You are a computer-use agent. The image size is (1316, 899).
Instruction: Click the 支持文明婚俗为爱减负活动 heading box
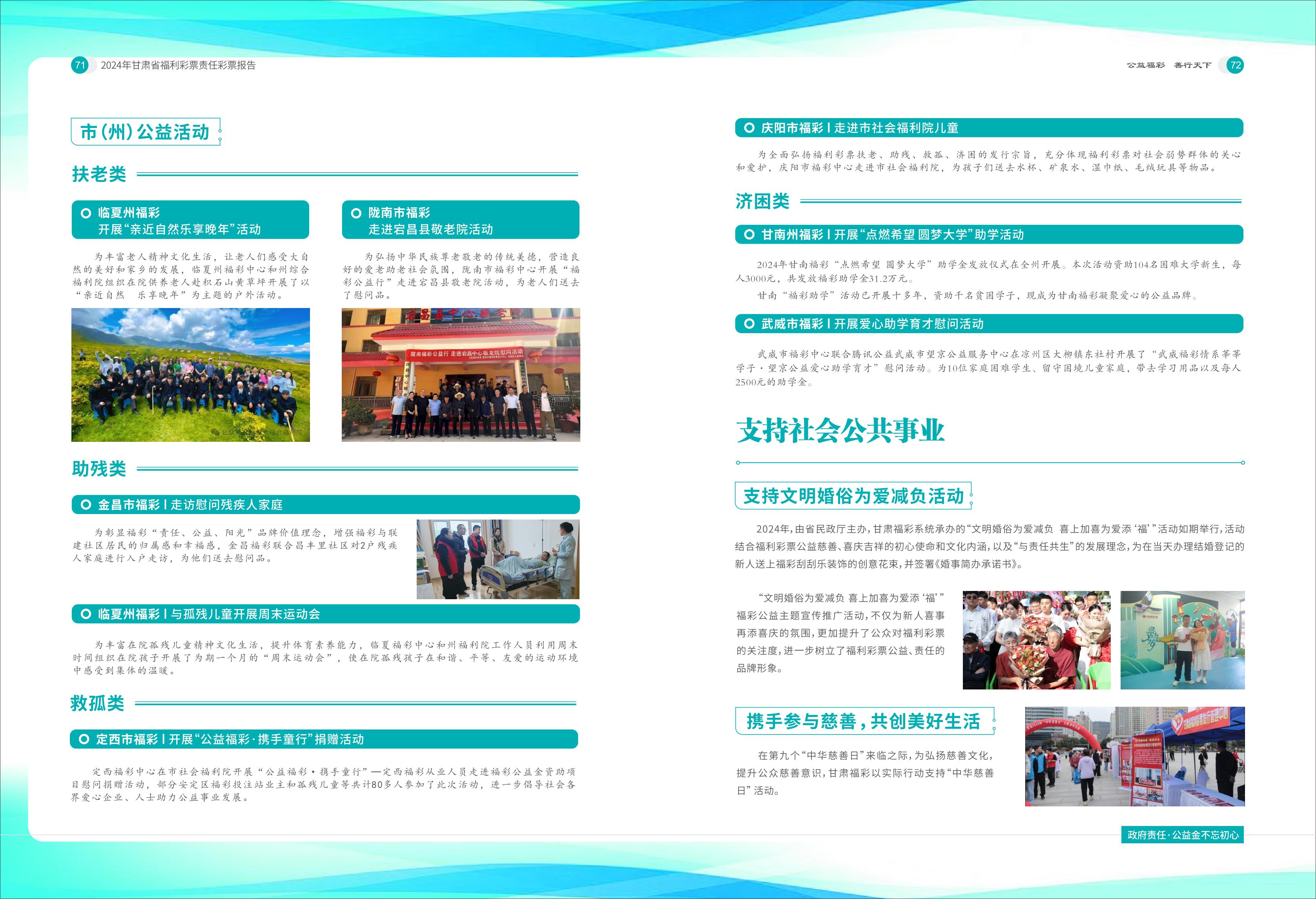pos(853,496)
